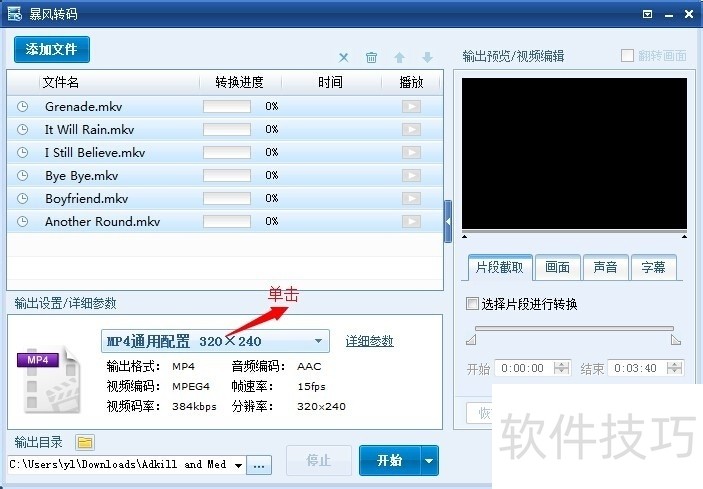This screenshot has width=703, height=489.
Task: Click clock status icon of Grenade.mkv
Action: coord(22,107)
